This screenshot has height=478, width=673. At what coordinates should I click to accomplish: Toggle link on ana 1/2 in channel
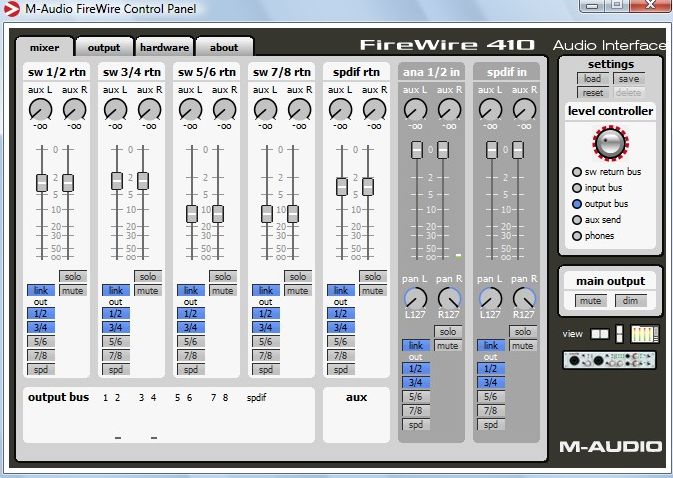[x=415, y=345]
